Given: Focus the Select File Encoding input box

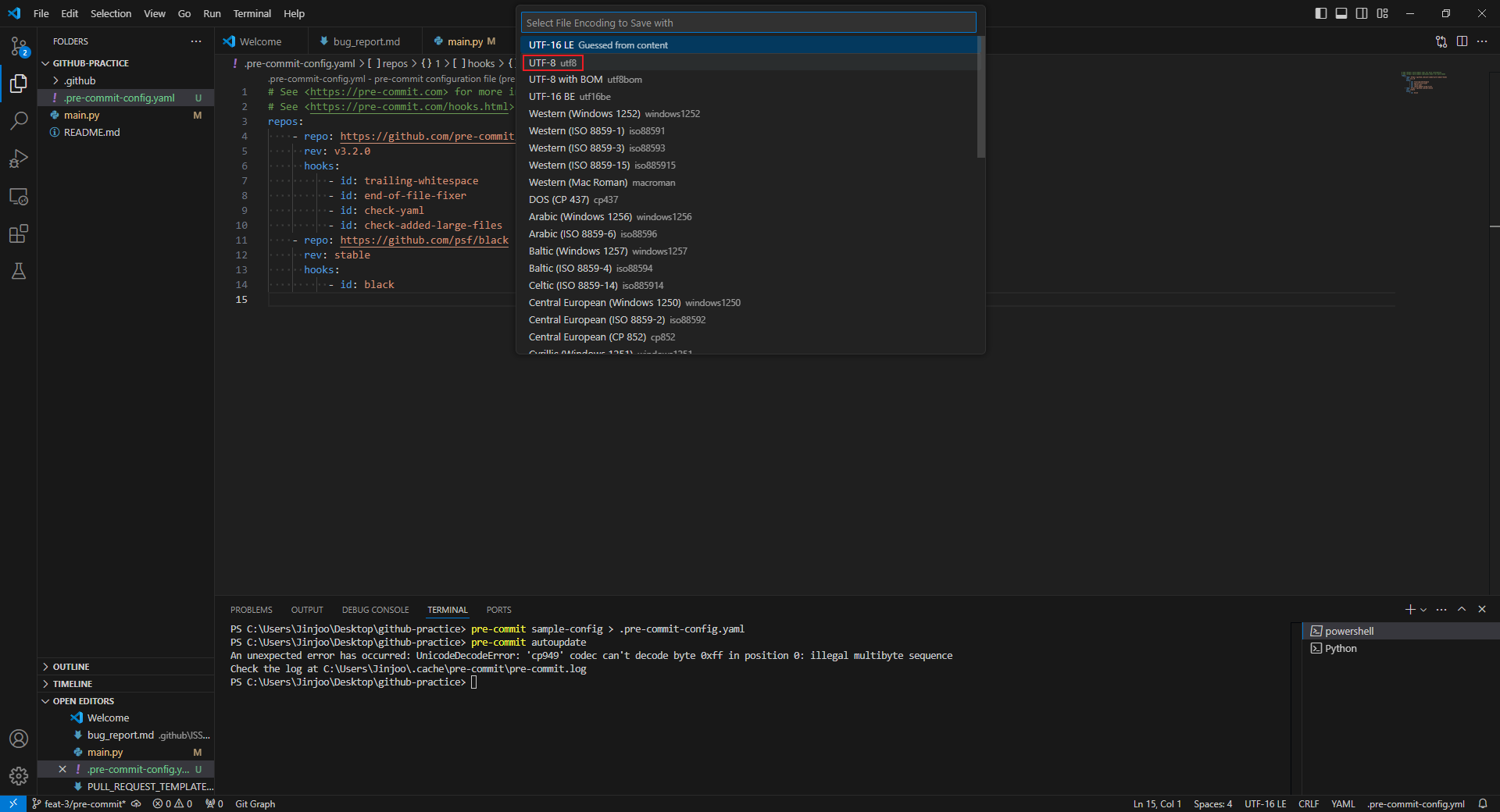Looking at the screenshot, I should (x=748, y=23).
